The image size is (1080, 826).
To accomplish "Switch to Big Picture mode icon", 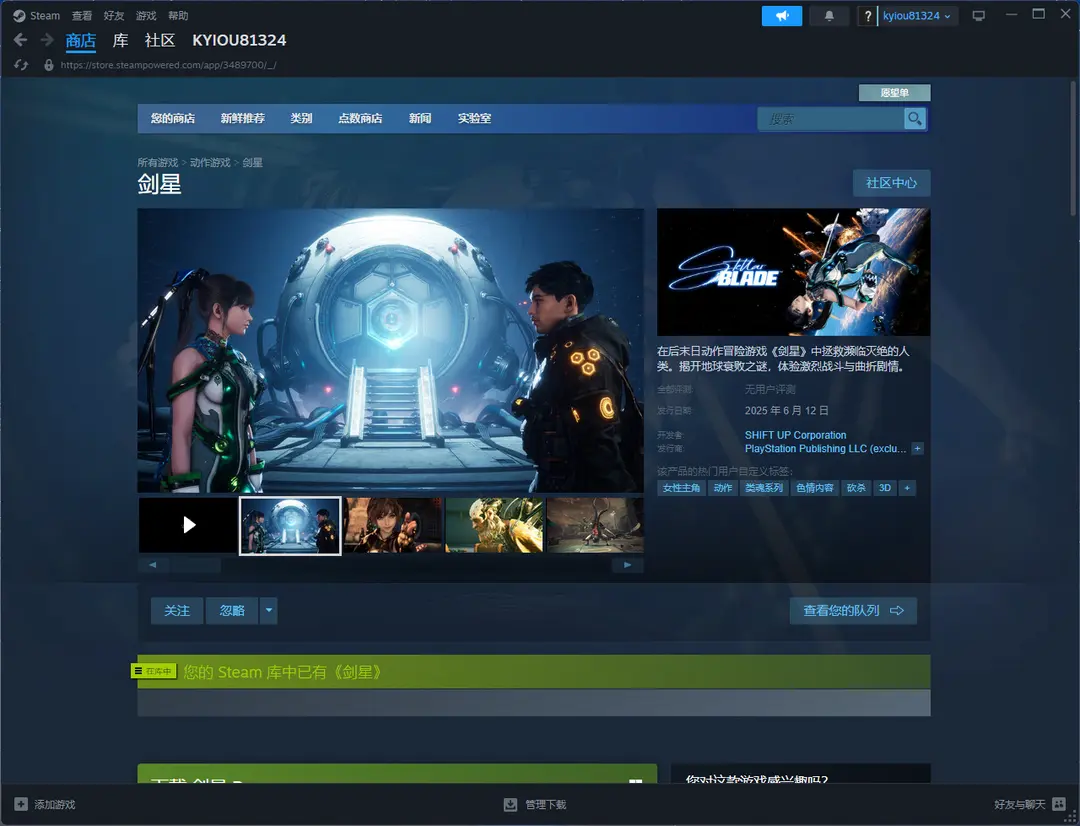I will pyautogui.click(x=978, y=16).
